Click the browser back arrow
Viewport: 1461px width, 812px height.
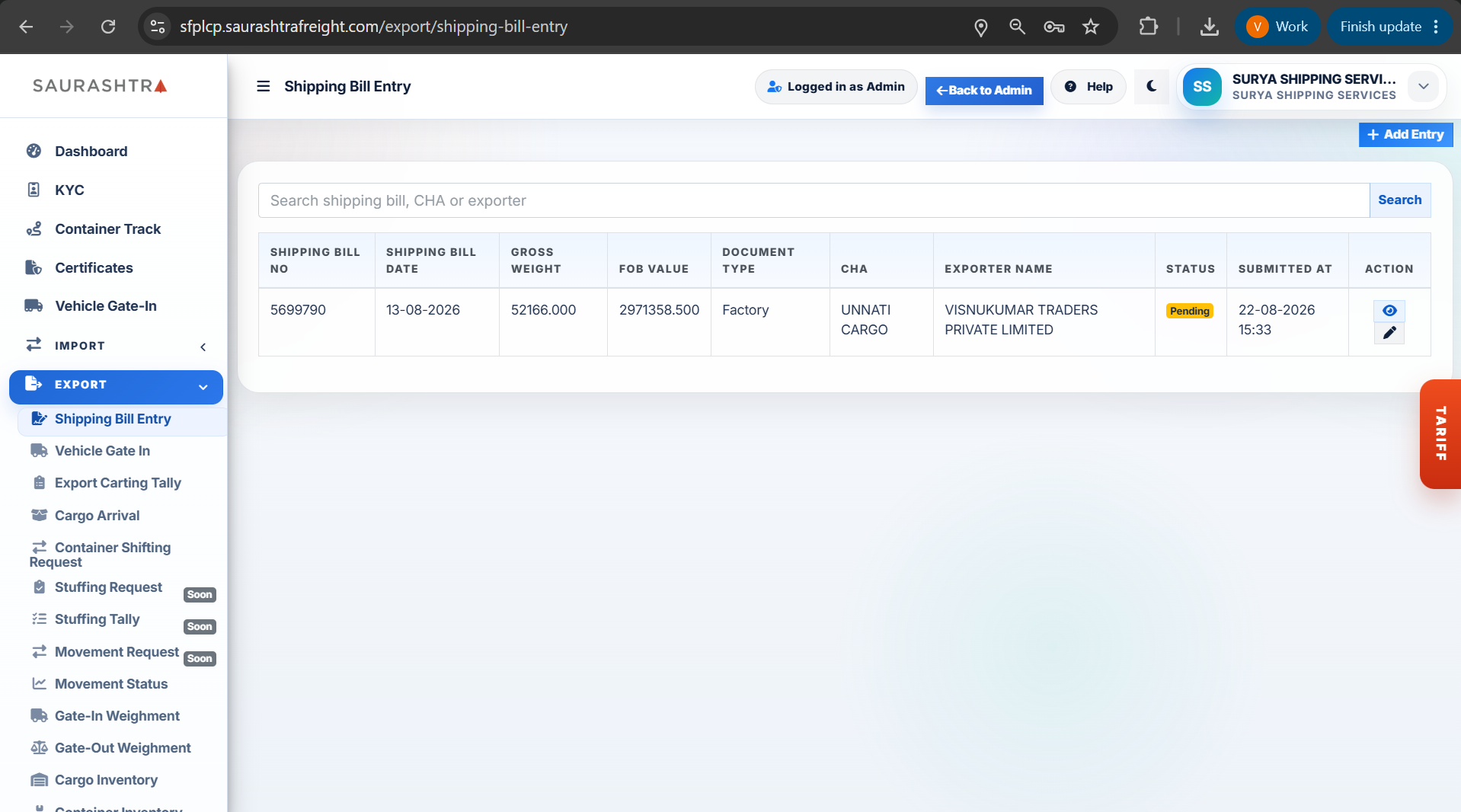click(26, 27)
